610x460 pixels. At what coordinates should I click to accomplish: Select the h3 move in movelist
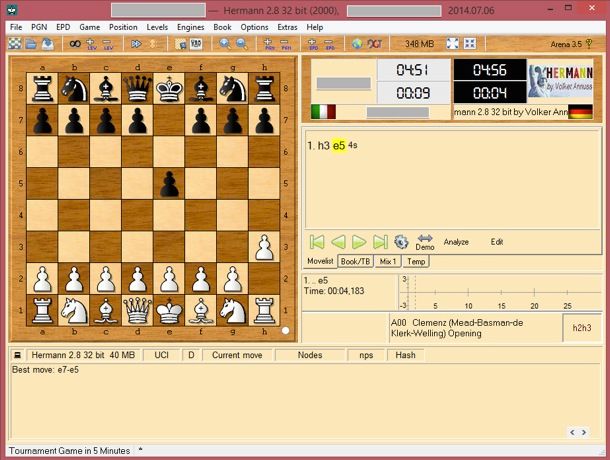coord(324,146)
